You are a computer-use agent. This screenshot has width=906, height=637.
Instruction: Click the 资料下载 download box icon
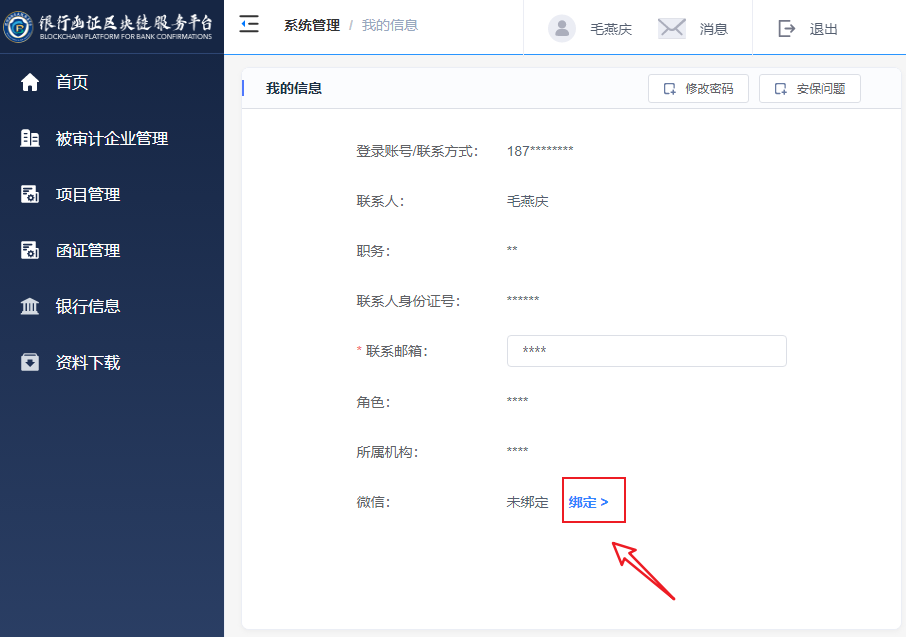(x=30, y=363)
